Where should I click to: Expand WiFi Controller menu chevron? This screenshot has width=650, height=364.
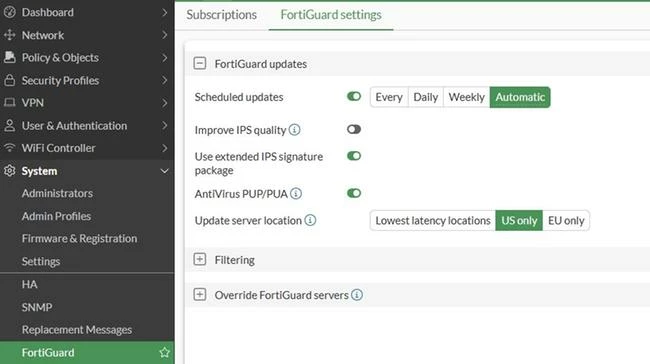point(165,148)
